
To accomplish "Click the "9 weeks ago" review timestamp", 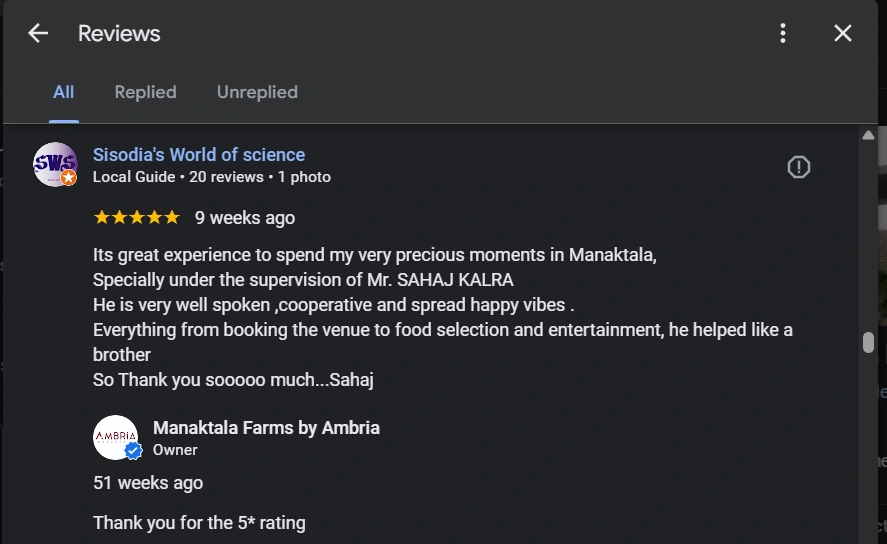I will (245, 218).
